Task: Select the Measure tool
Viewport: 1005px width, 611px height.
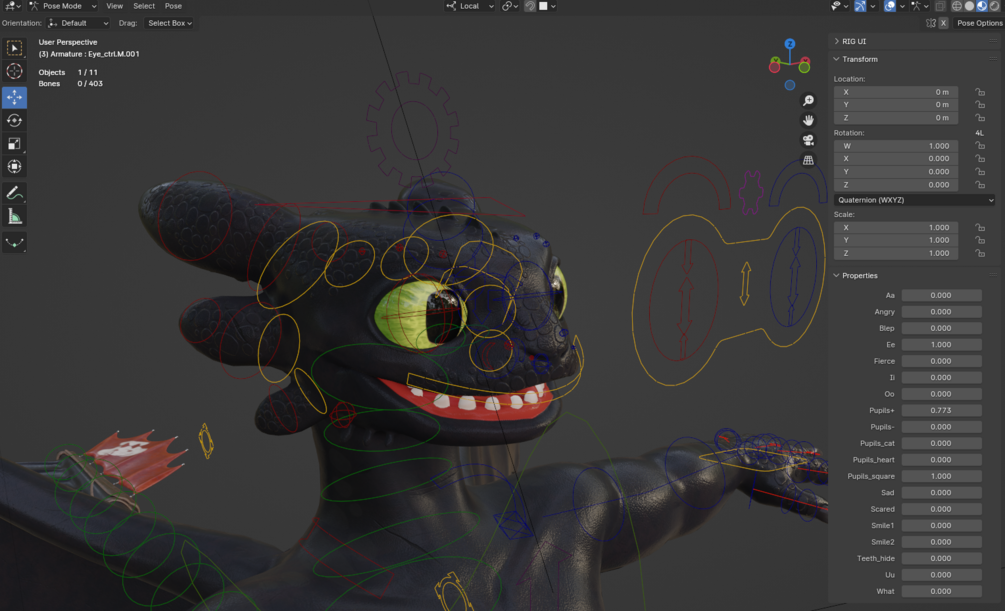Action: [x=14, y=217]
